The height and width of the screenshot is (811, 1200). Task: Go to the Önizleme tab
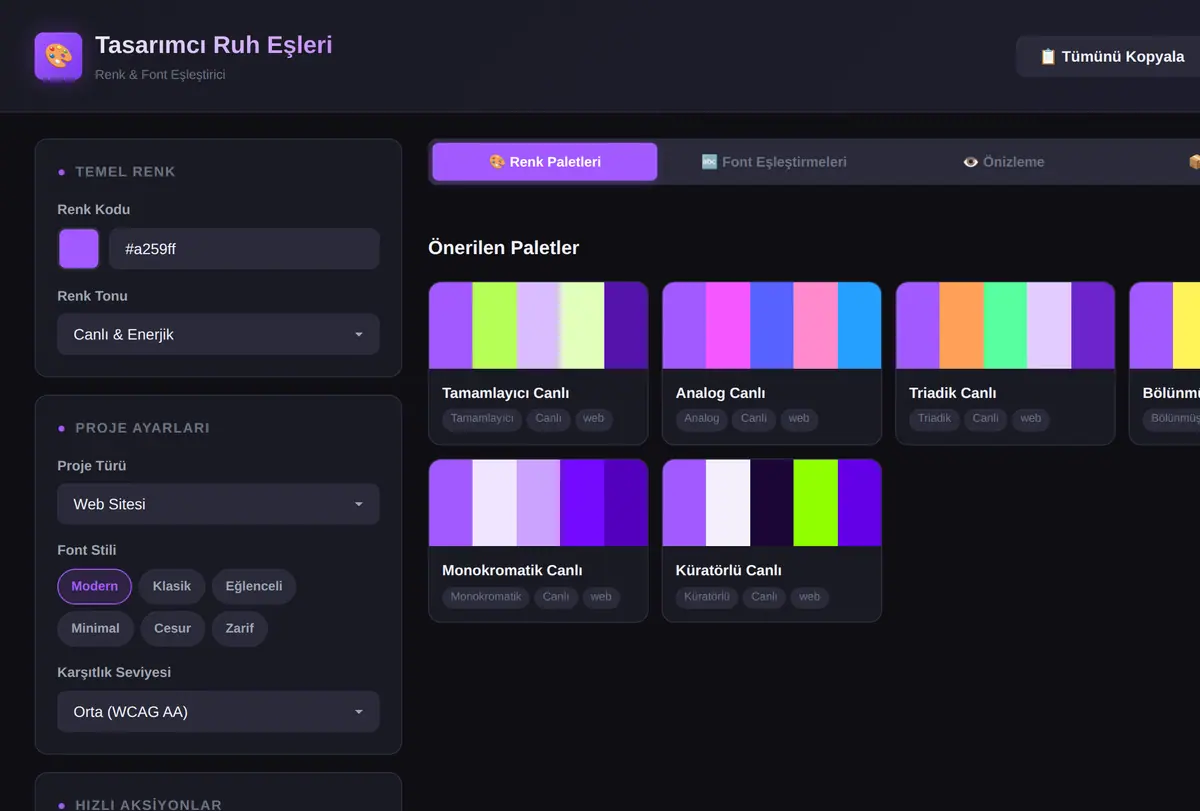(x=1003, y=162)
